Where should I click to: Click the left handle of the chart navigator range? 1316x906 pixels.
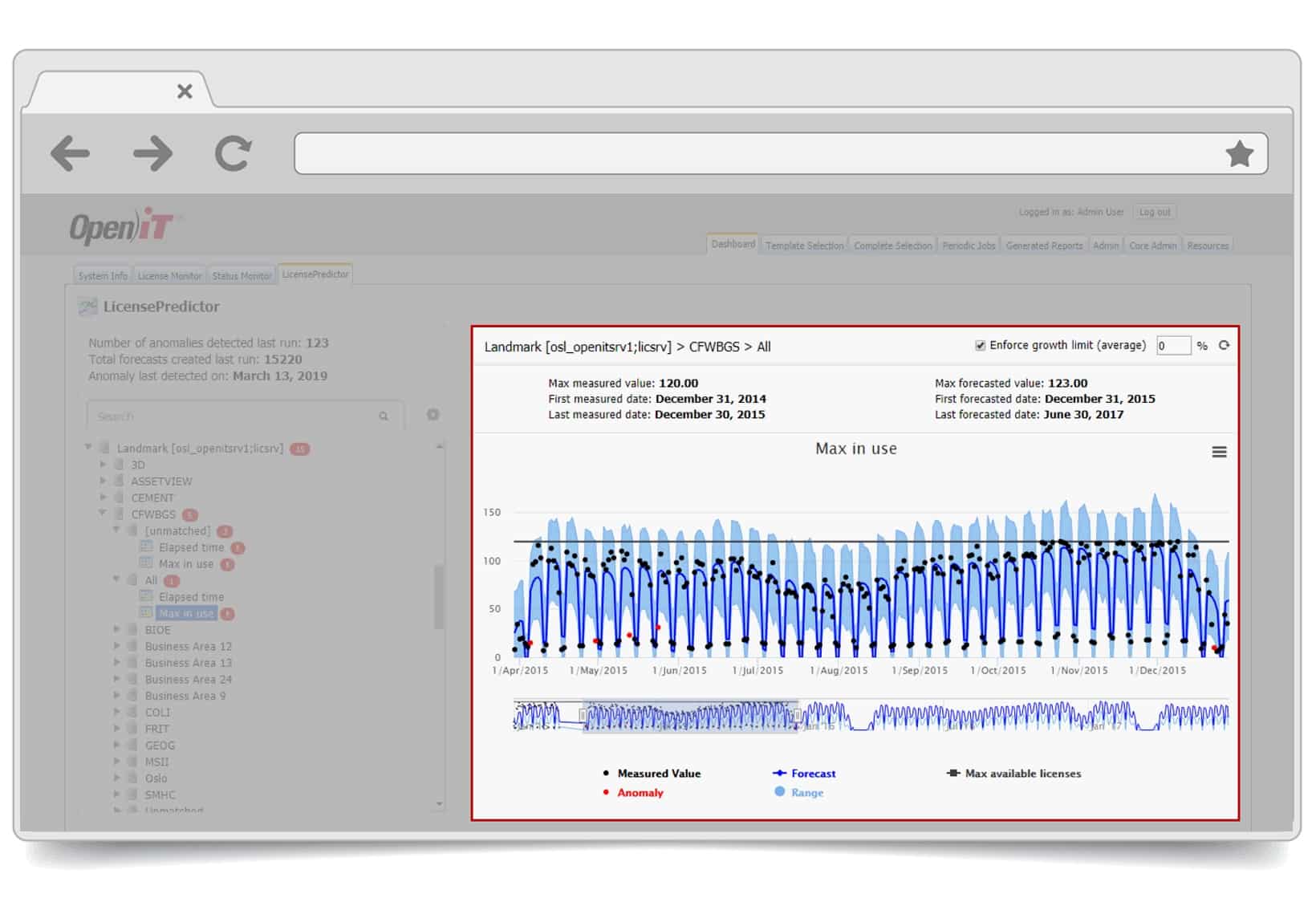pyautogui.click(x=583, y=715)
